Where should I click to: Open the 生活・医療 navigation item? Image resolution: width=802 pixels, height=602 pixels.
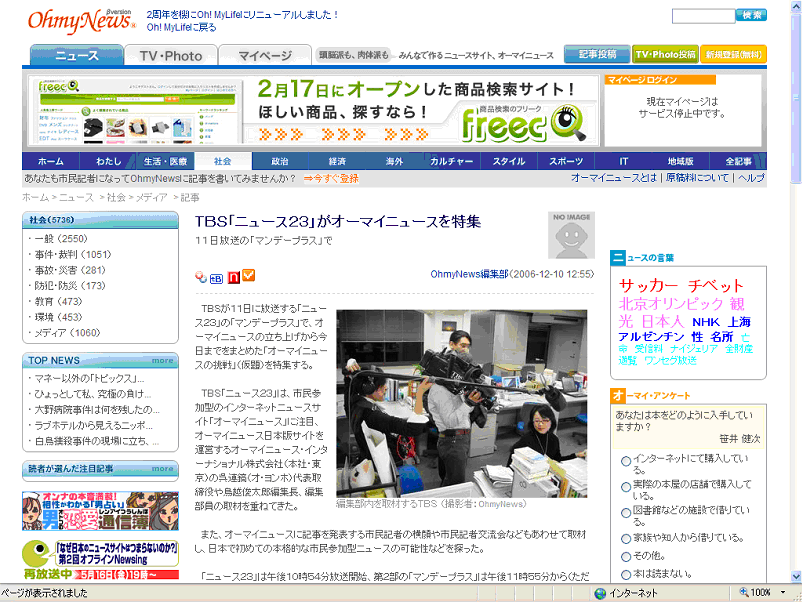coord(166,161)
